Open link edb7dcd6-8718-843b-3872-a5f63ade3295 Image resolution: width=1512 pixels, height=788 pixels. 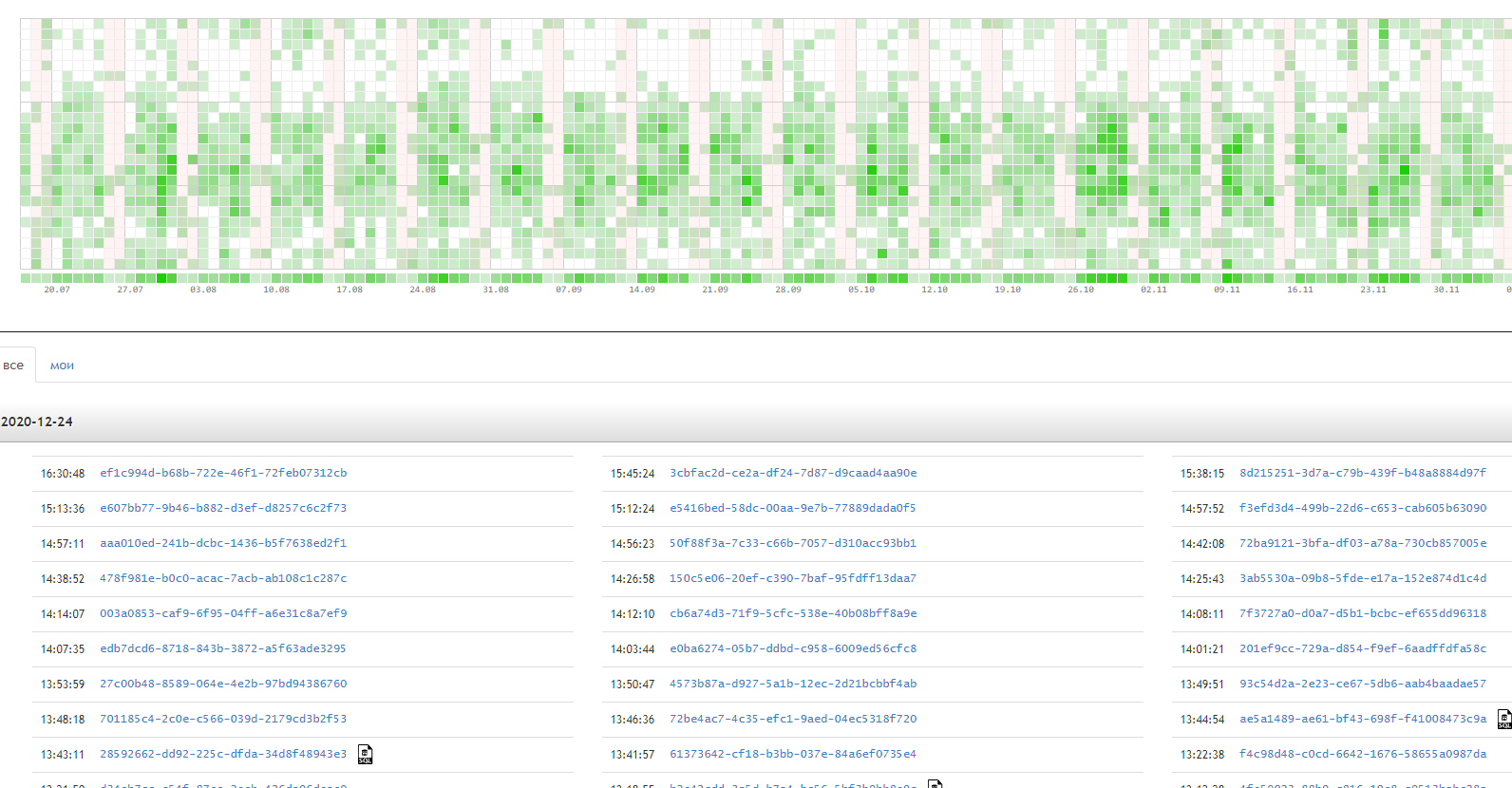coord(223,648)
